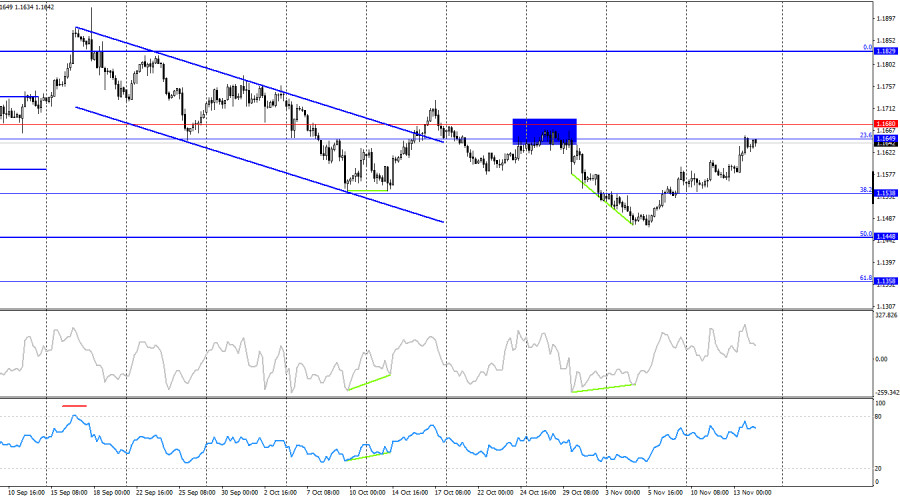Select the short red line above RSI peak
Image resolution: width=900 pixels, height=500 pixels.
click(x=75, y=406)
